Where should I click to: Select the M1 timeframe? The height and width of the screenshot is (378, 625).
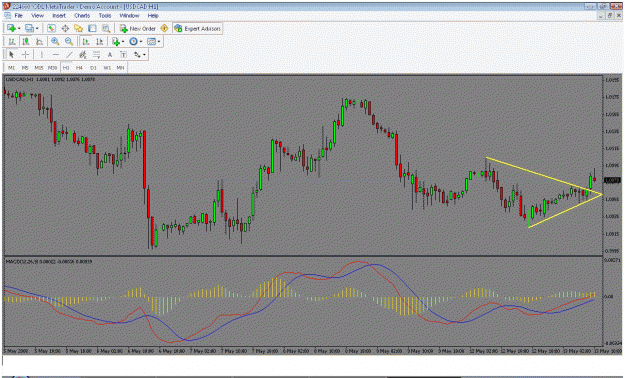point(11,68)
